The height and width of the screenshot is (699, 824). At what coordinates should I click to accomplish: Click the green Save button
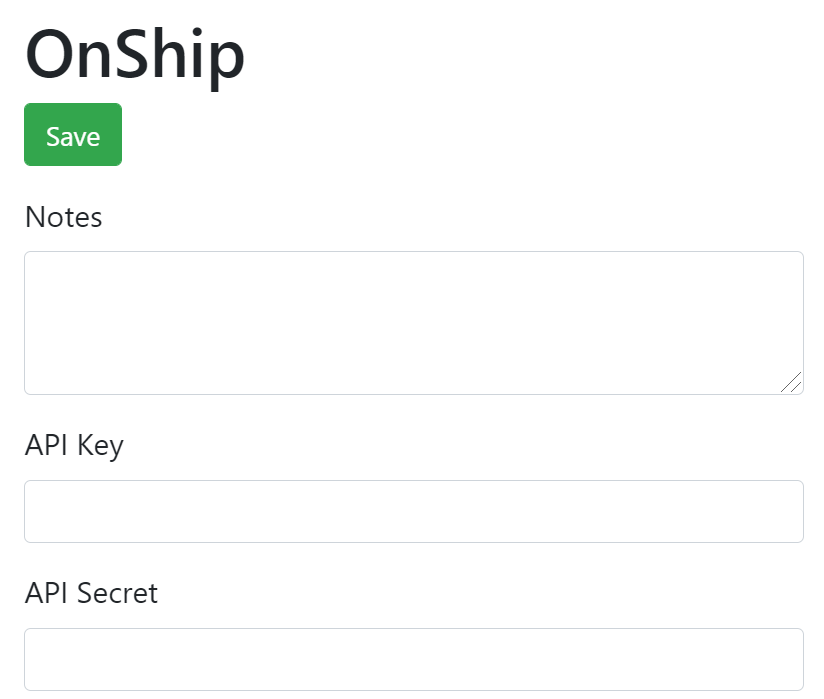73,135
